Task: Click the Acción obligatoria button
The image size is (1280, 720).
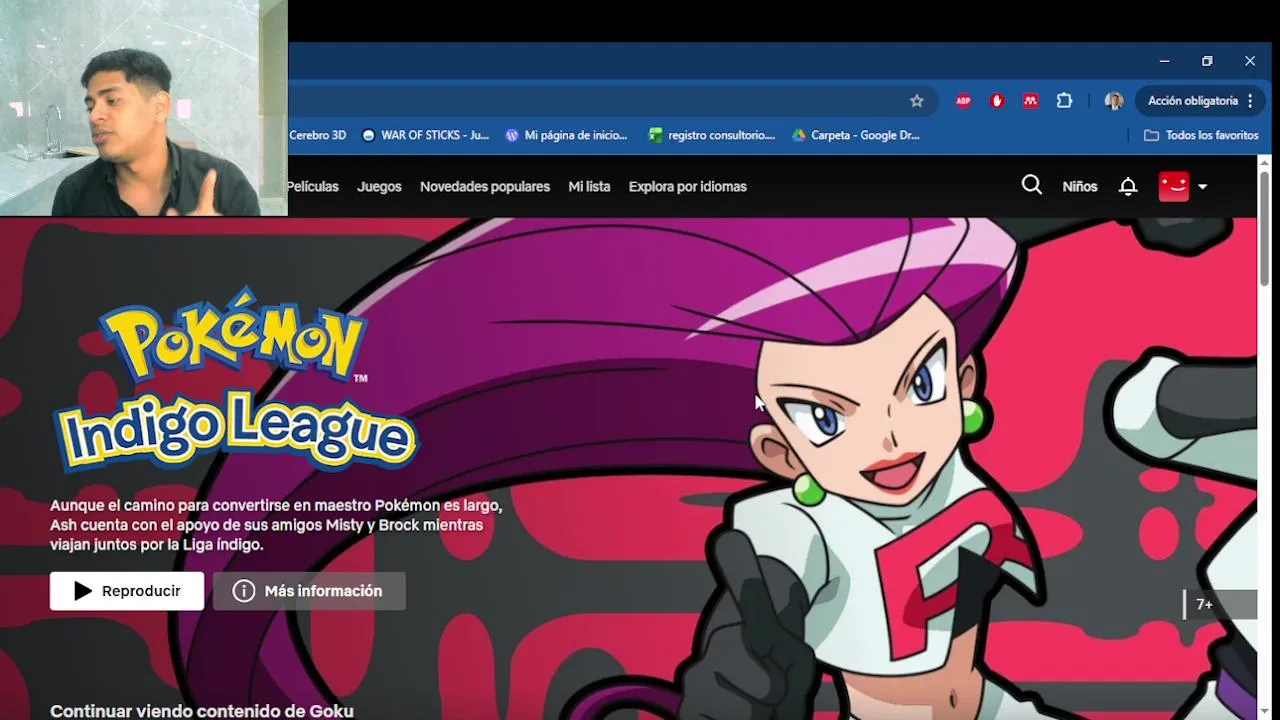Action: 1193,101
